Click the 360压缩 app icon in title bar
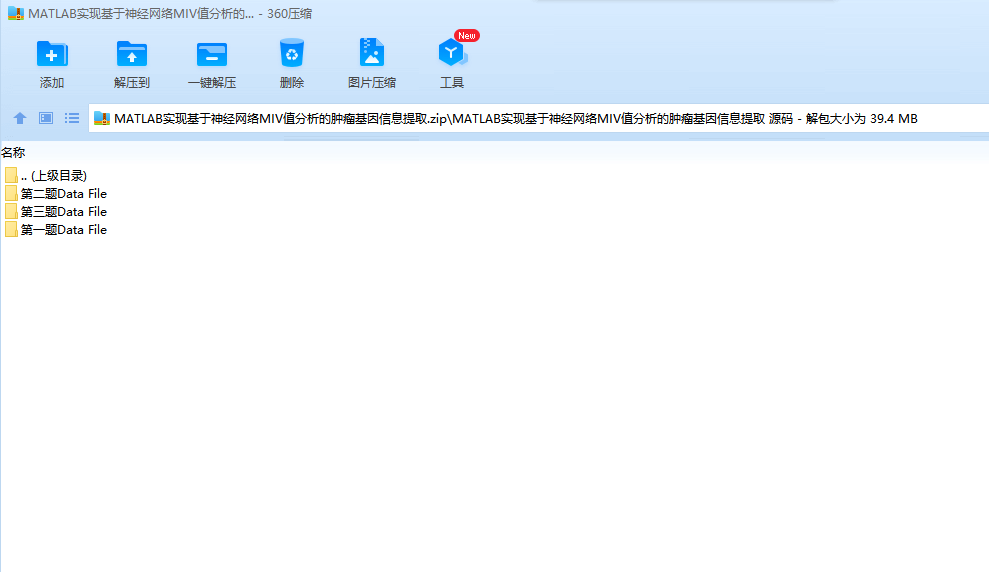The height and width of the screenshot is (572, 989). click(16, 14)
